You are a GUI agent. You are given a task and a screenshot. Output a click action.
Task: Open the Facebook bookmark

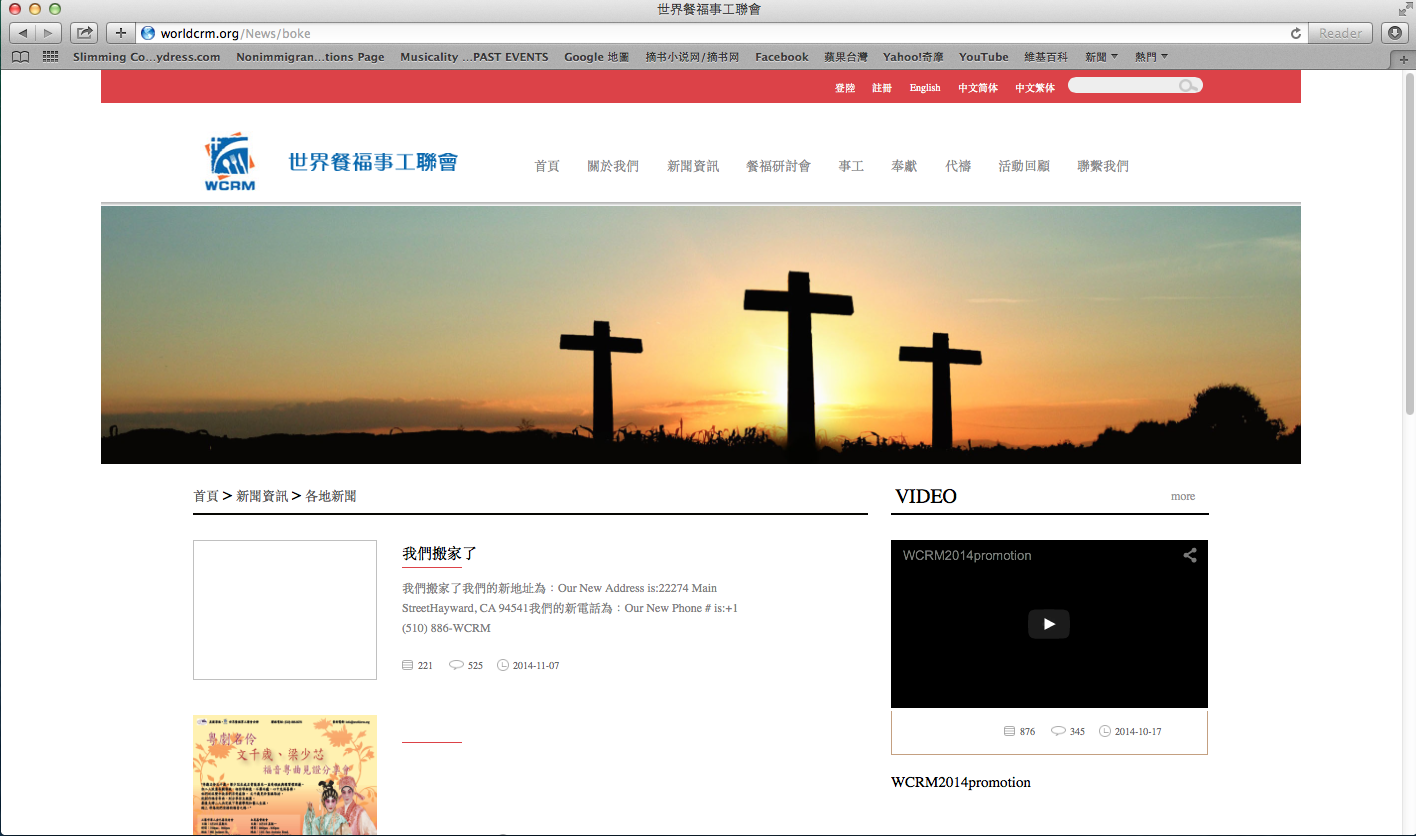coord(782,57)
